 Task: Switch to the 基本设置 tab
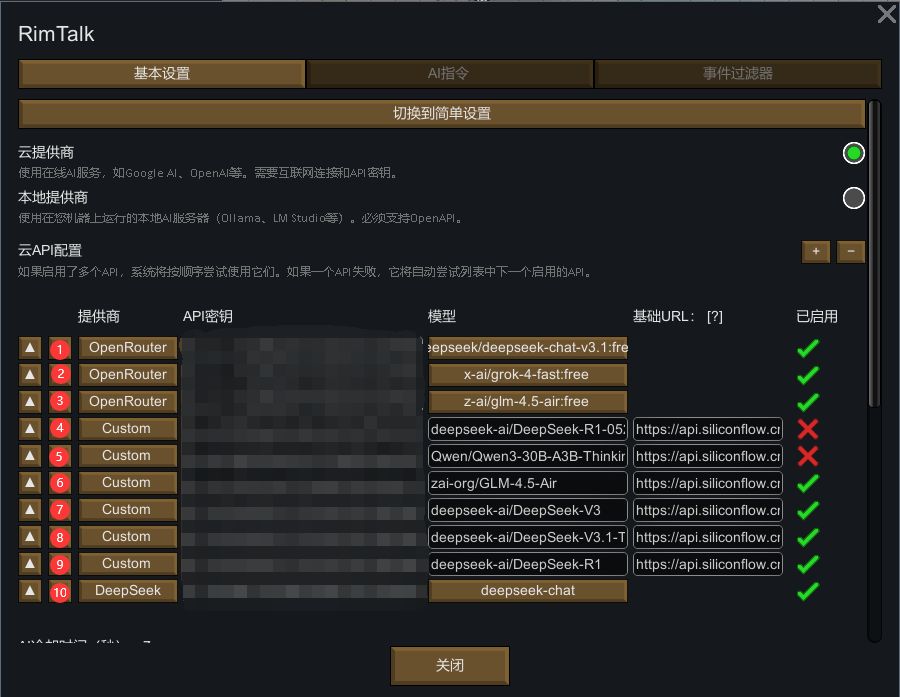(x=161, y=73)
